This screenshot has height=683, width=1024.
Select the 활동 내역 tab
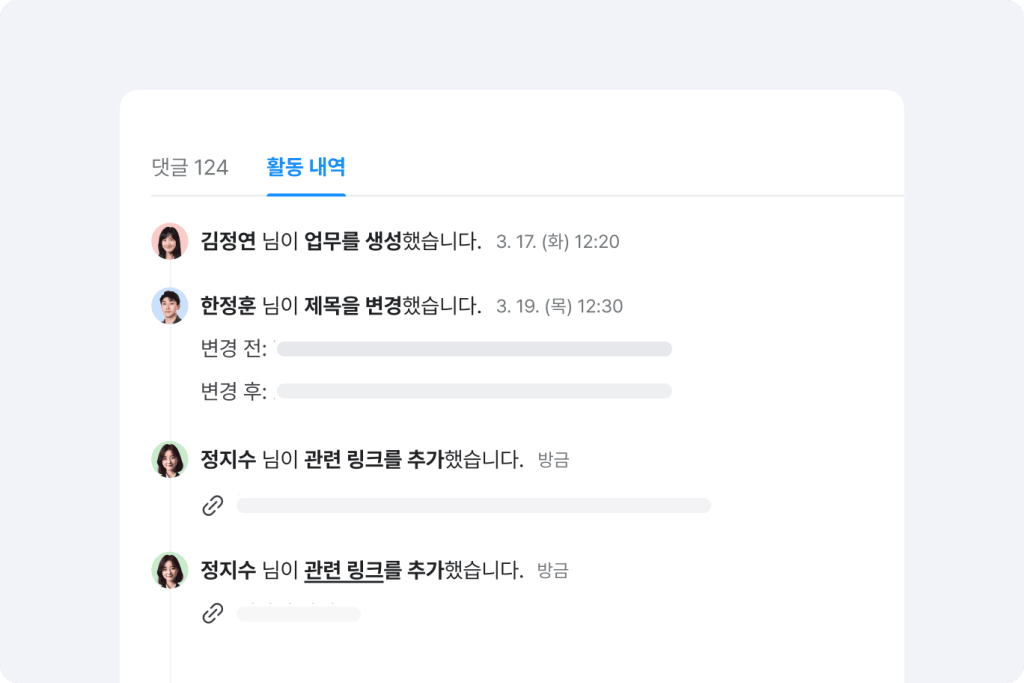[306, 167]
